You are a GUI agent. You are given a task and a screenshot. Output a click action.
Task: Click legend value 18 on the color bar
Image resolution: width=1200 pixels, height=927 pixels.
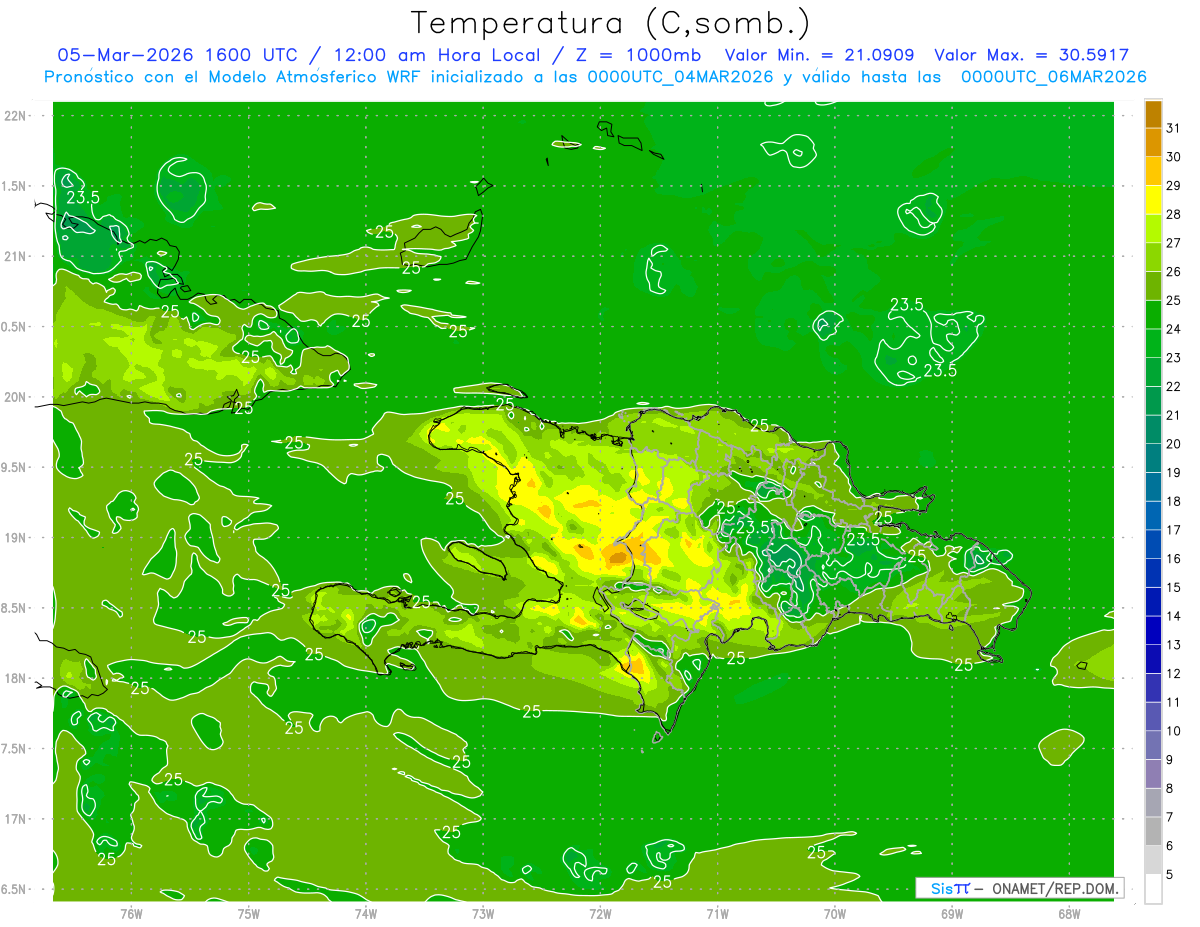[x=1174, y=501]
